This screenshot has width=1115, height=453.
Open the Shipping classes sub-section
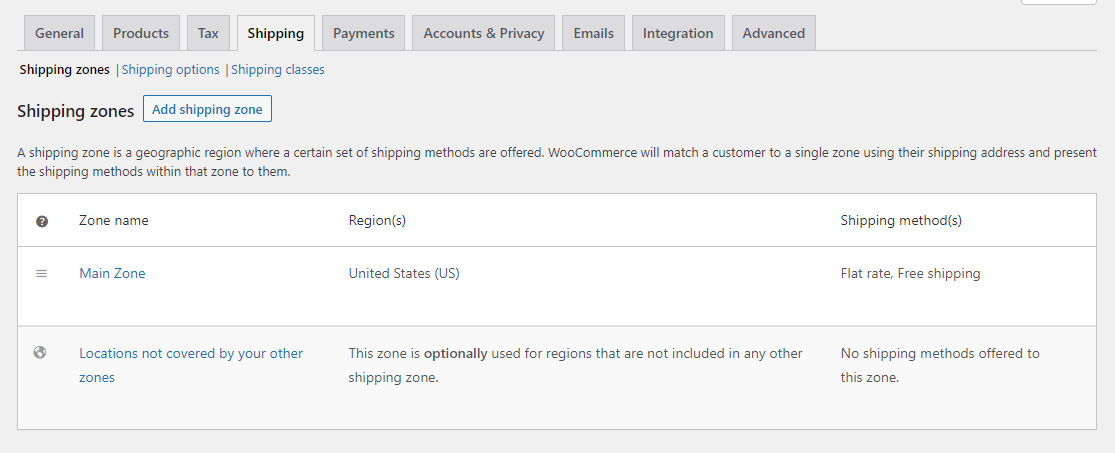278,70
